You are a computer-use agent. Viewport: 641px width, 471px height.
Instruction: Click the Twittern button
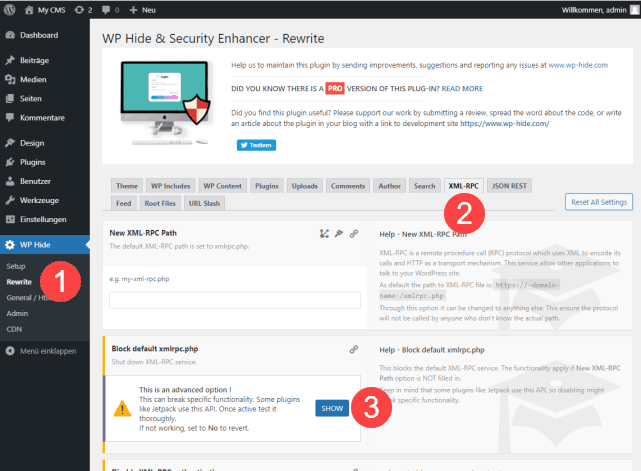256,145
